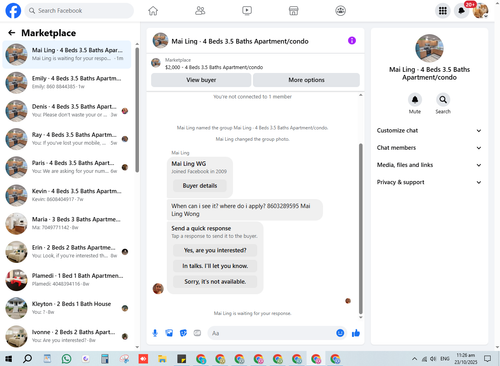Click the ENG language indicator
The height and width of the screenshot is (366, 500).
click(x=445, y=359)
